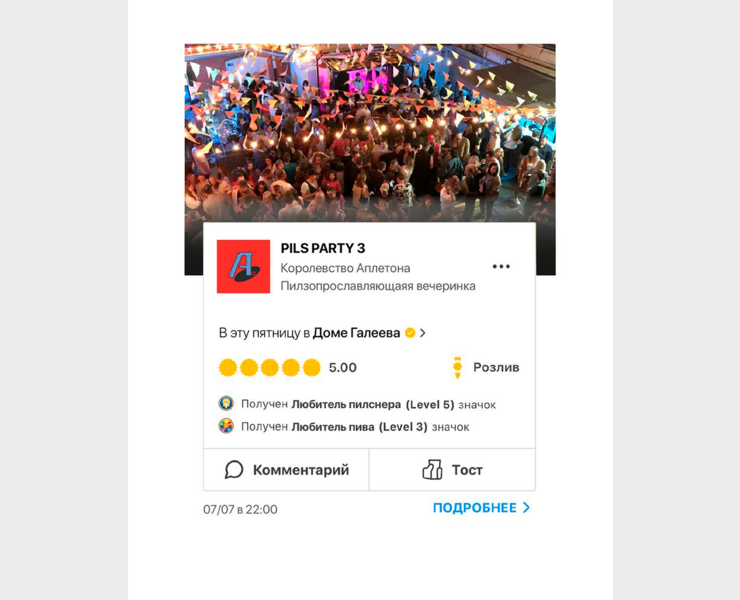Expand venue details with the chevron arrow
The width and height of the screenshot is (740, 600).
coord(423,333)
